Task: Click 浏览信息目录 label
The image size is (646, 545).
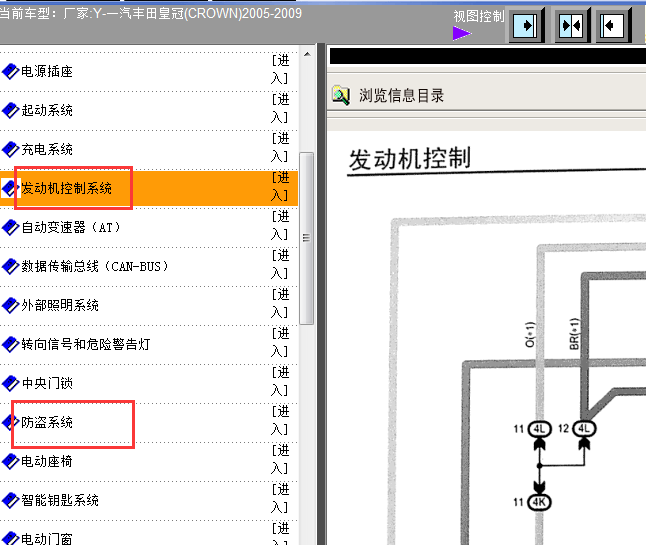Action: 401,96
